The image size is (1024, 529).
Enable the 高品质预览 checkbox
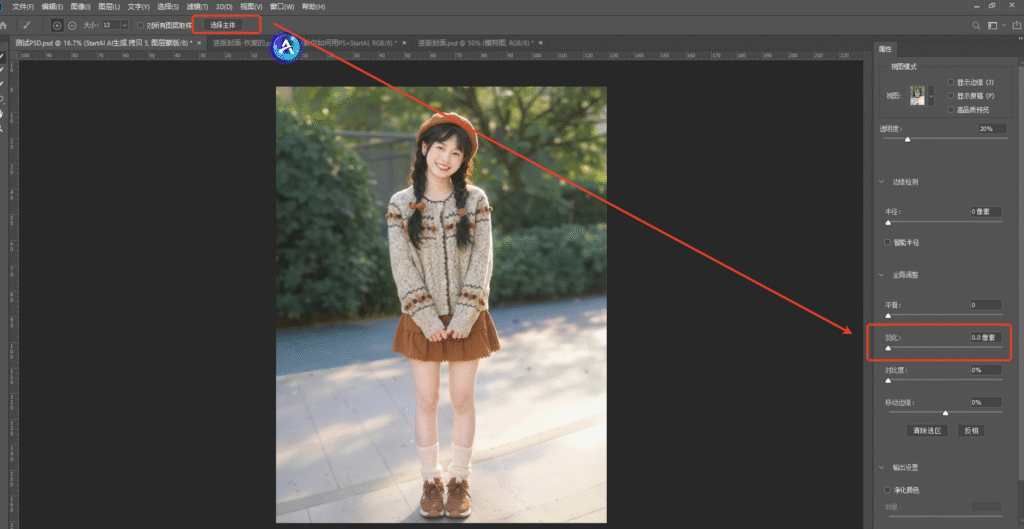pos(950,109)
